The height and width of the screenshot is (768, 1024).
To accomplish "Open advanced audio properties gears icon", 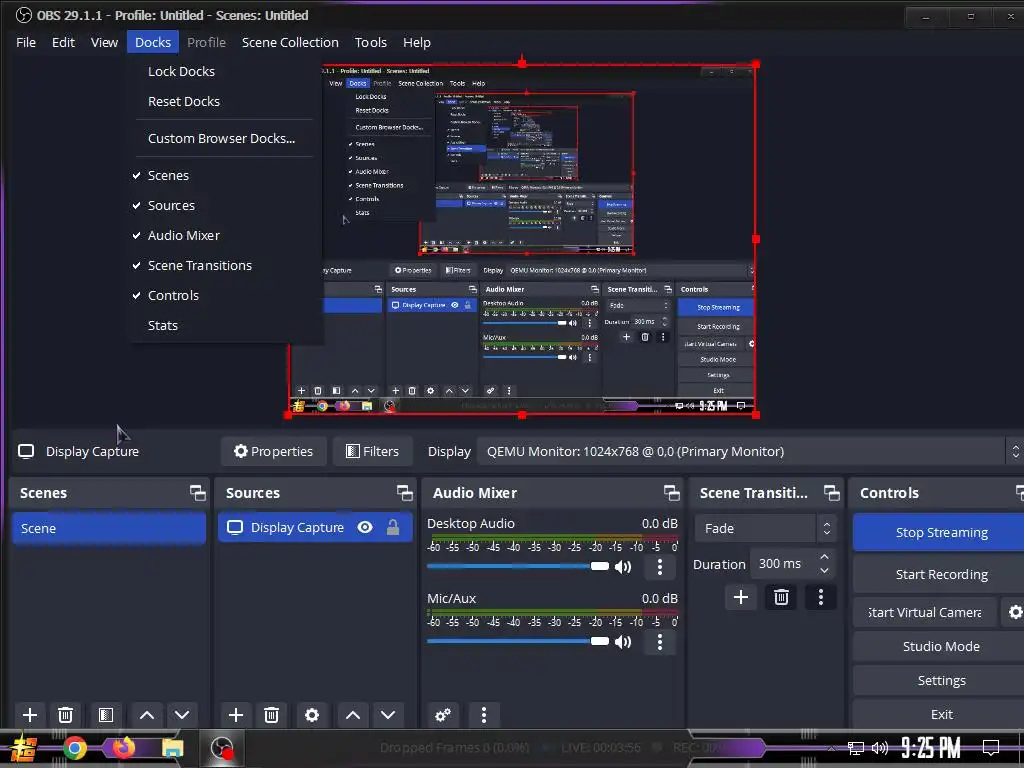I will (x=443, y=714).
